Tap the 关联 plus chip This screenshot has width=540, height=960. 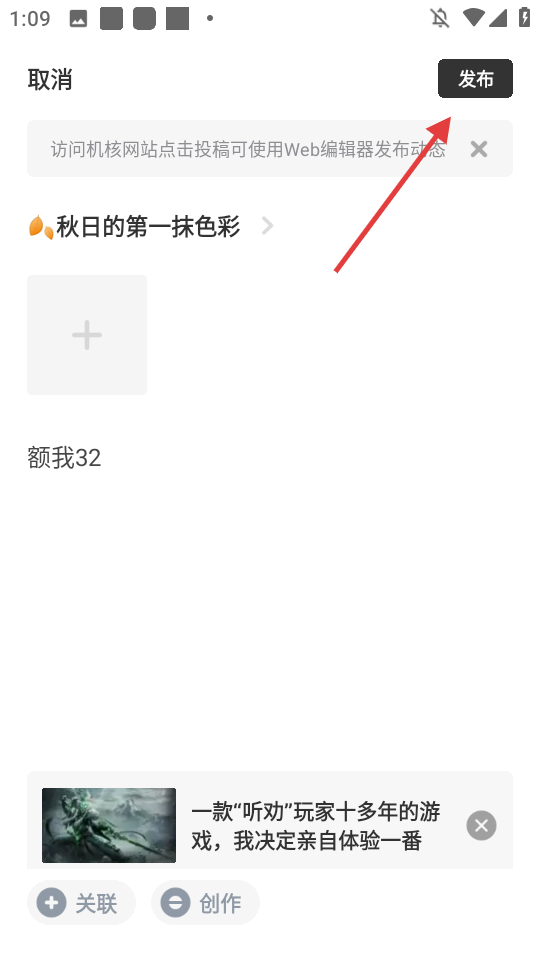pyautogui.click(x=81, y=902)
